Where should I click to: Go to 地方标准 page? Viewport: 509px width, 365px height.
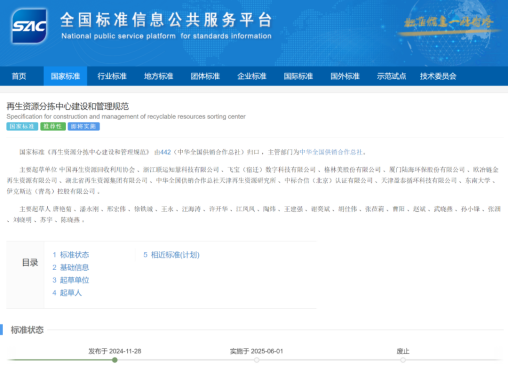click(x=159, y=76)
